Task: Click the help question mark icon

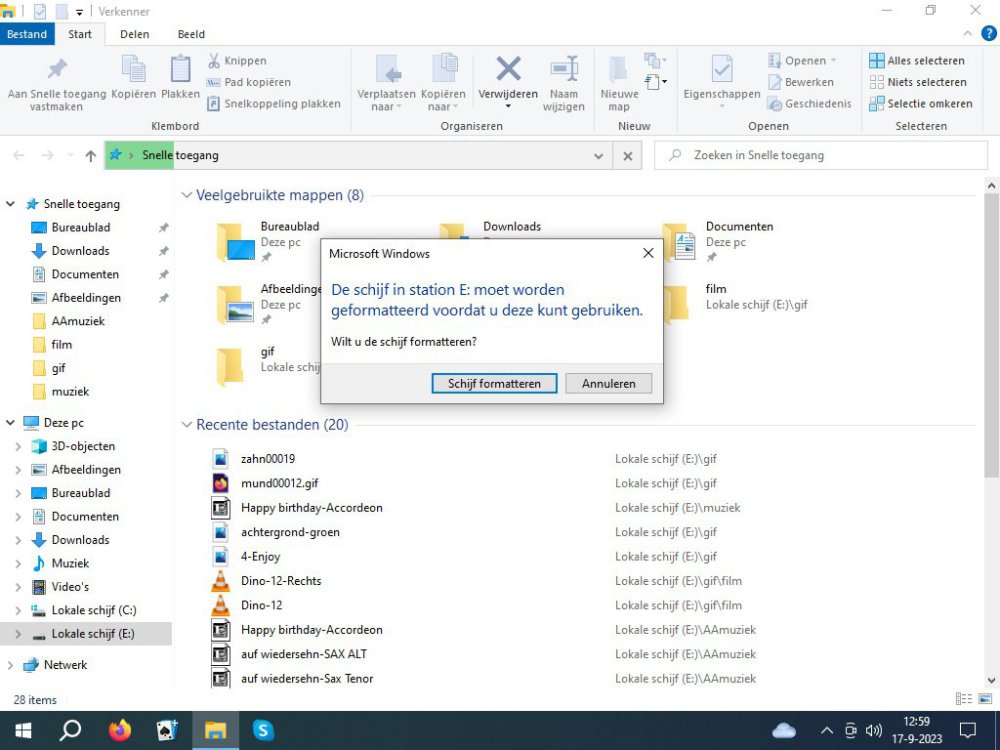Action: coord(989,34)
